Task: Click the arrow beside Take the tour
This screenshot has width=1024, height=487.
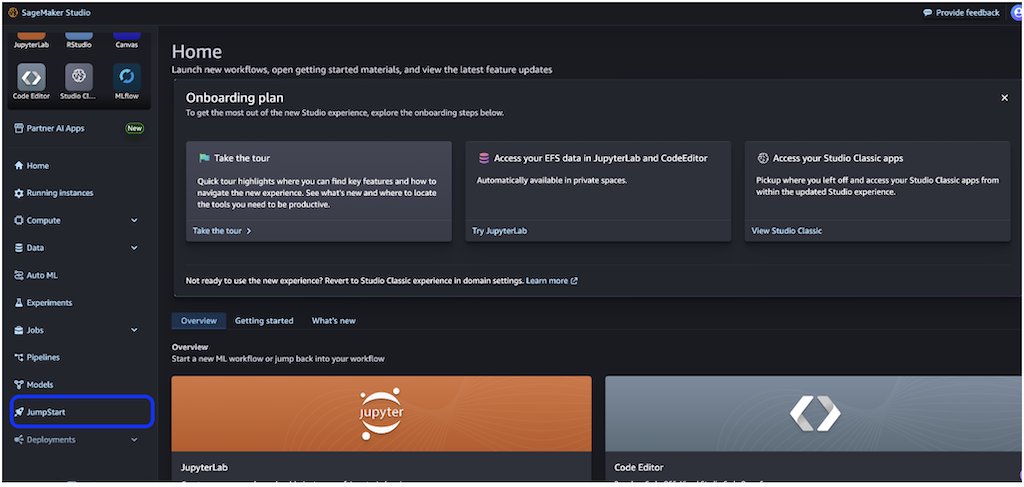Action: tap(249, 231)
